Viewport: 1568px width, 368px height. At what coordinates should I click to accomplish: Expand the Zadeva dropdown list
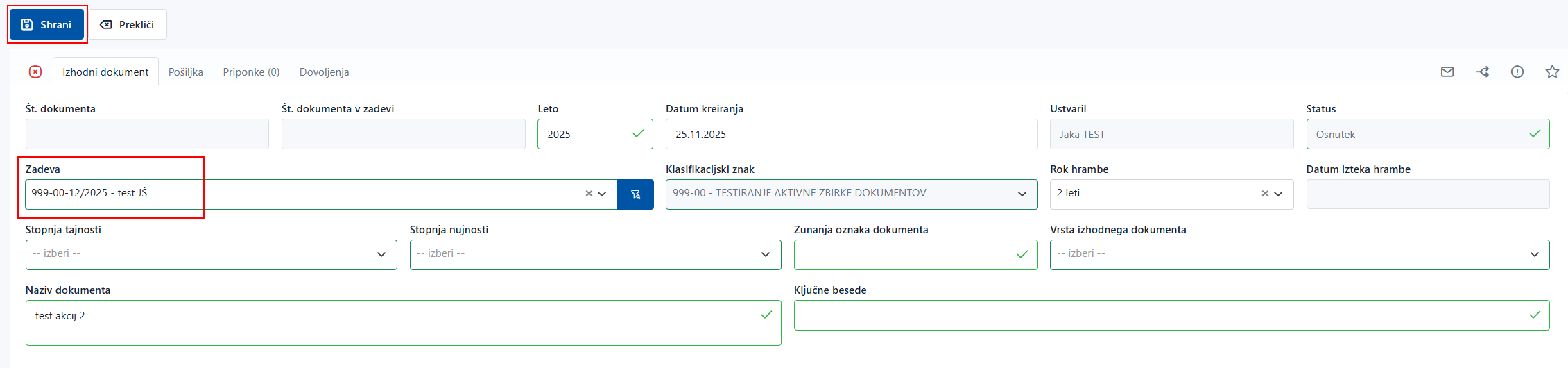pos(603,194)
